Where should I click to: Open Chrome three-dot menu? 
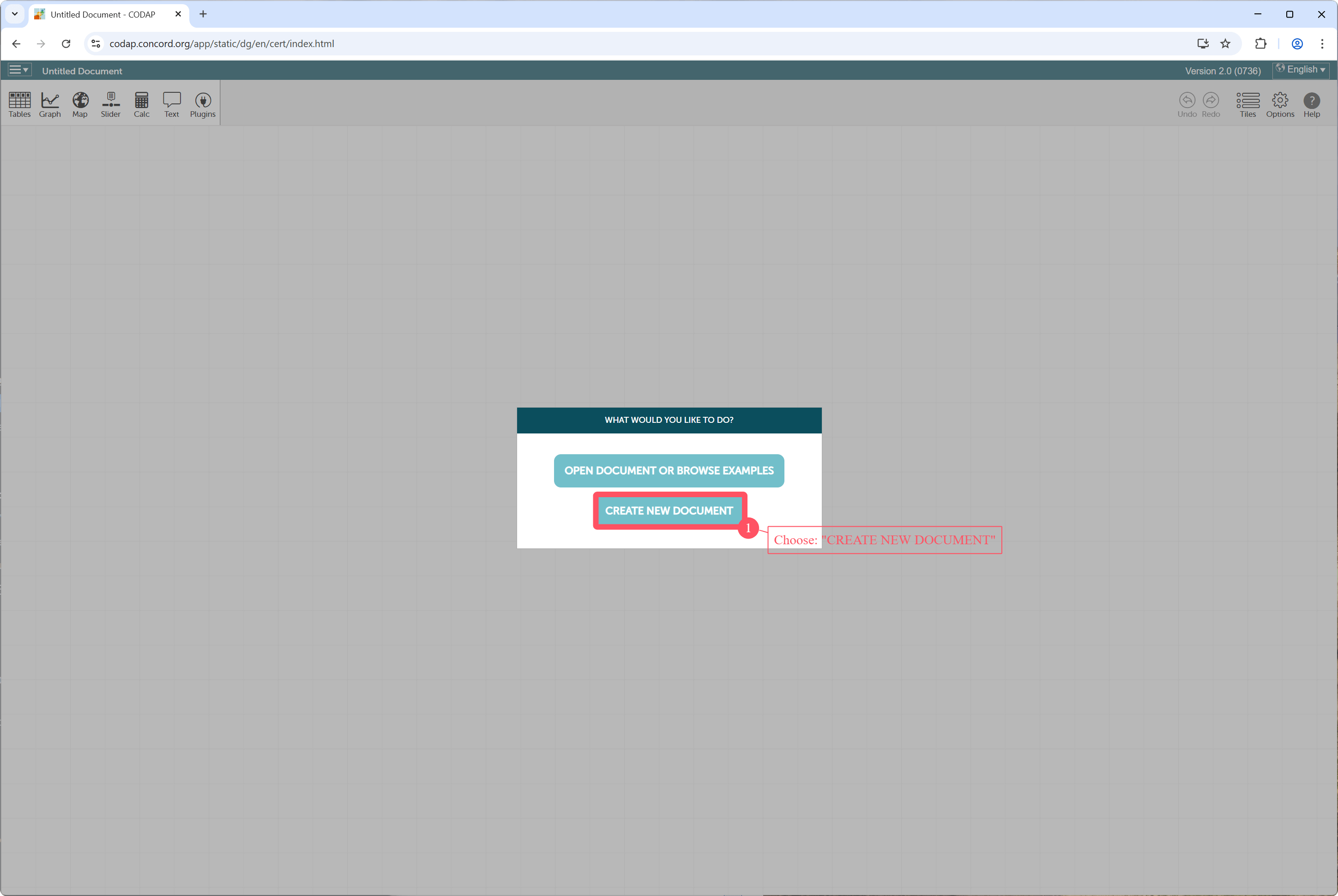tap(1322, 43)
